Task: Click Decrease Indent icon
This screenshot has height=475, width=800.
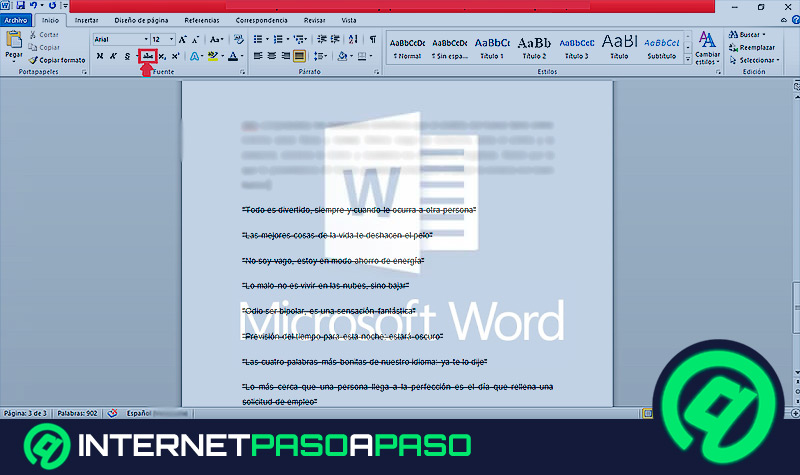Action: 321,39
